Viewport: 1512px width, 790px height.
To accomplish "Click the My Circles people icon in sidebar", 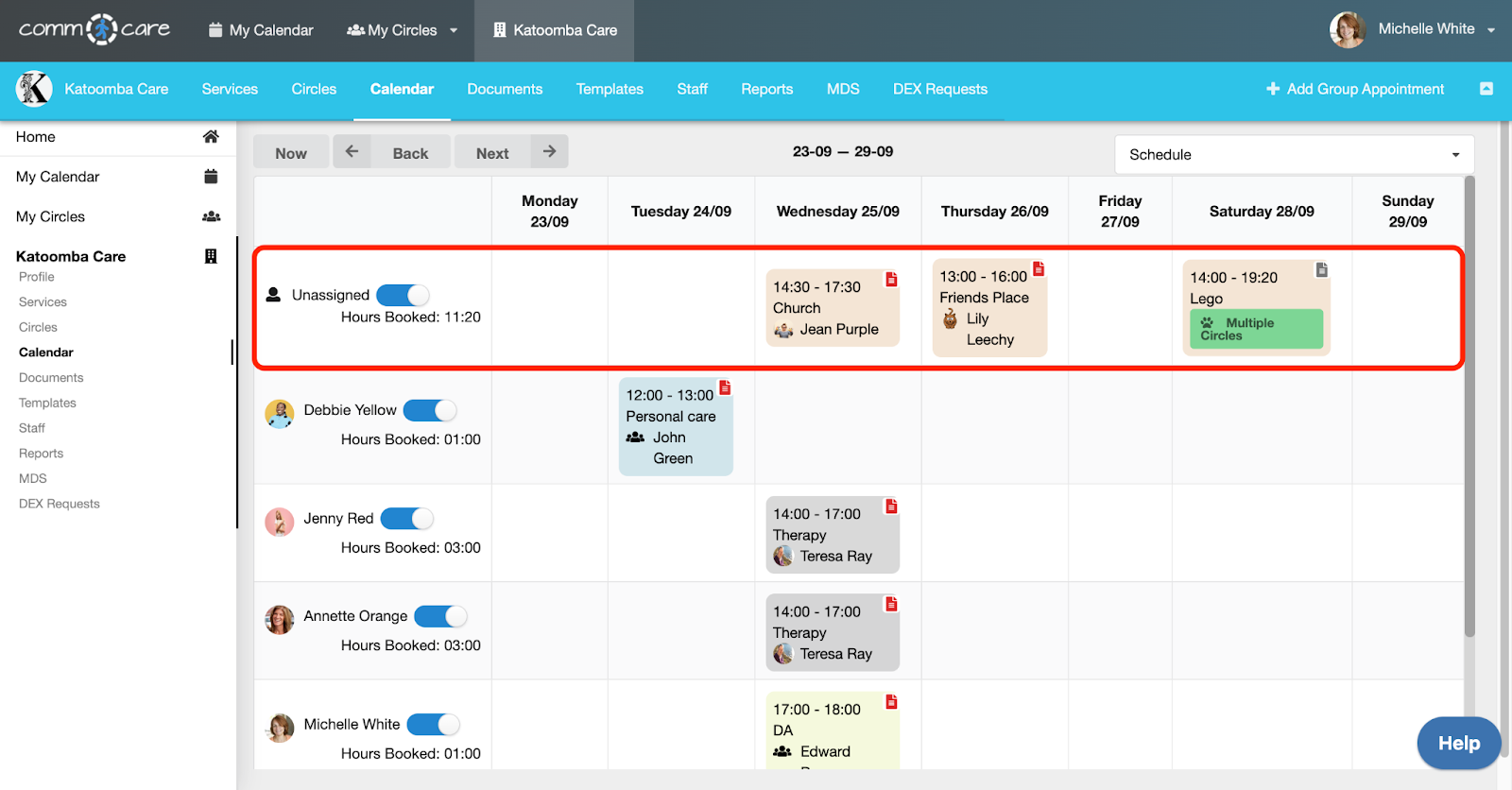I will 211,216.
